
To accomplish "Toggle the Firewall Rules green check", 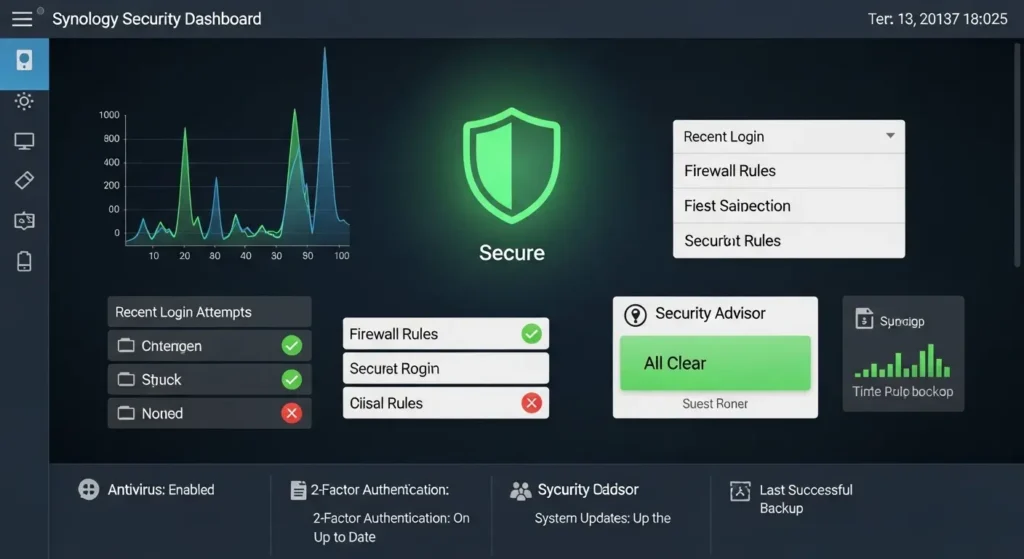I will click(x=532, y=334).
